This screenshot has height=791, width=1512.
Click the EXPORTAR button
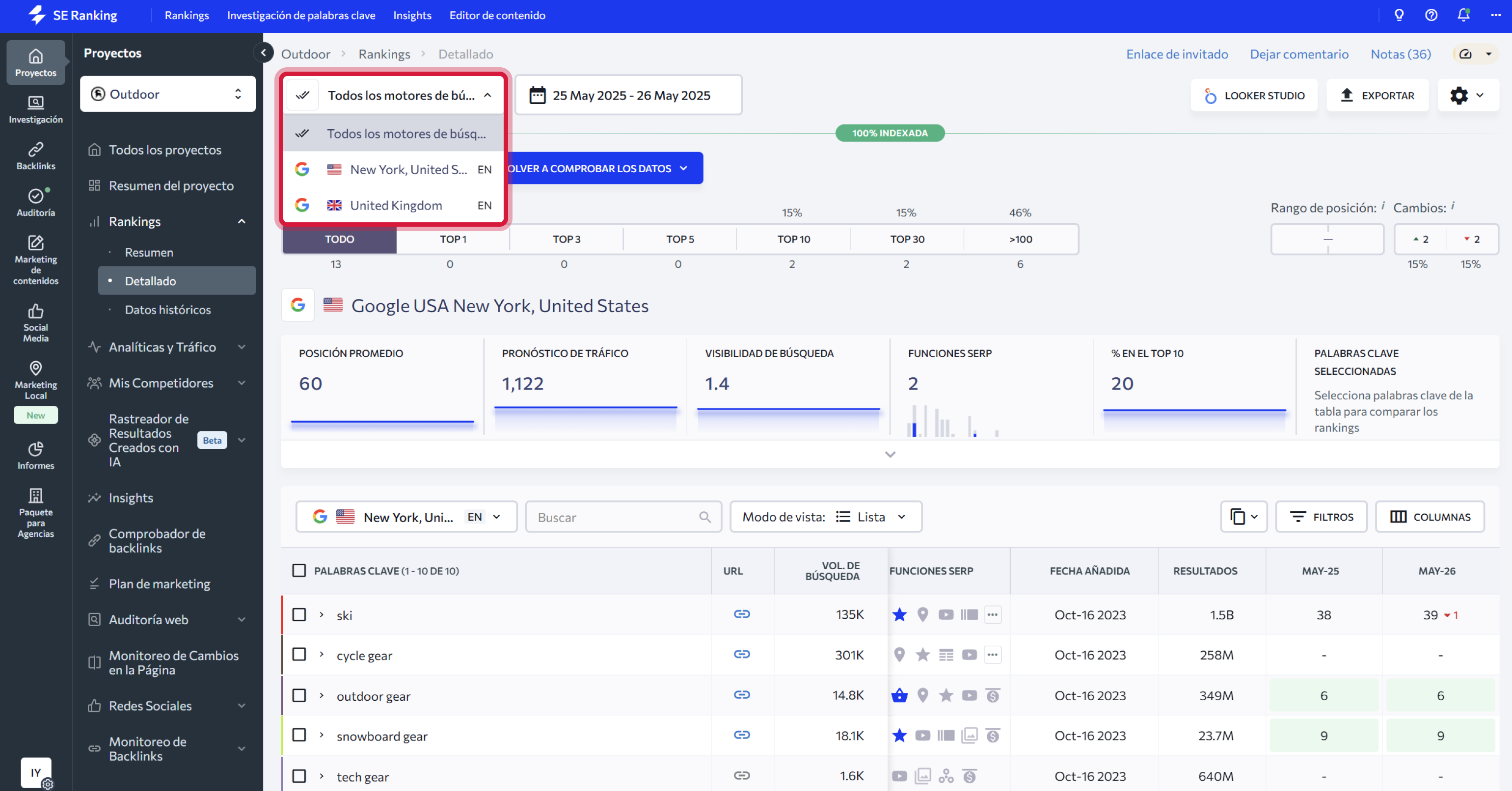[x=1377, y=95]
